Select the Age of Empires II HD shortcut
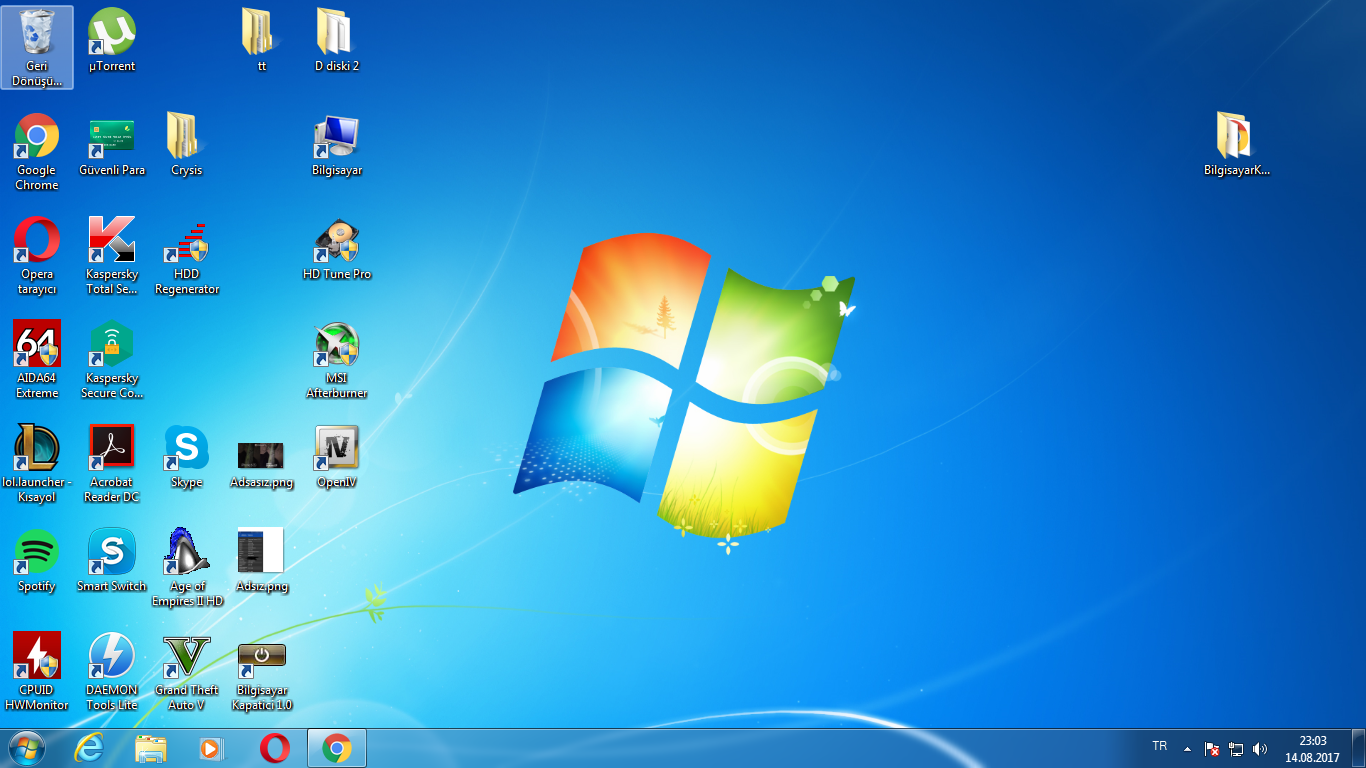This screenshot has height=768, width=1366. click(187, 567)
